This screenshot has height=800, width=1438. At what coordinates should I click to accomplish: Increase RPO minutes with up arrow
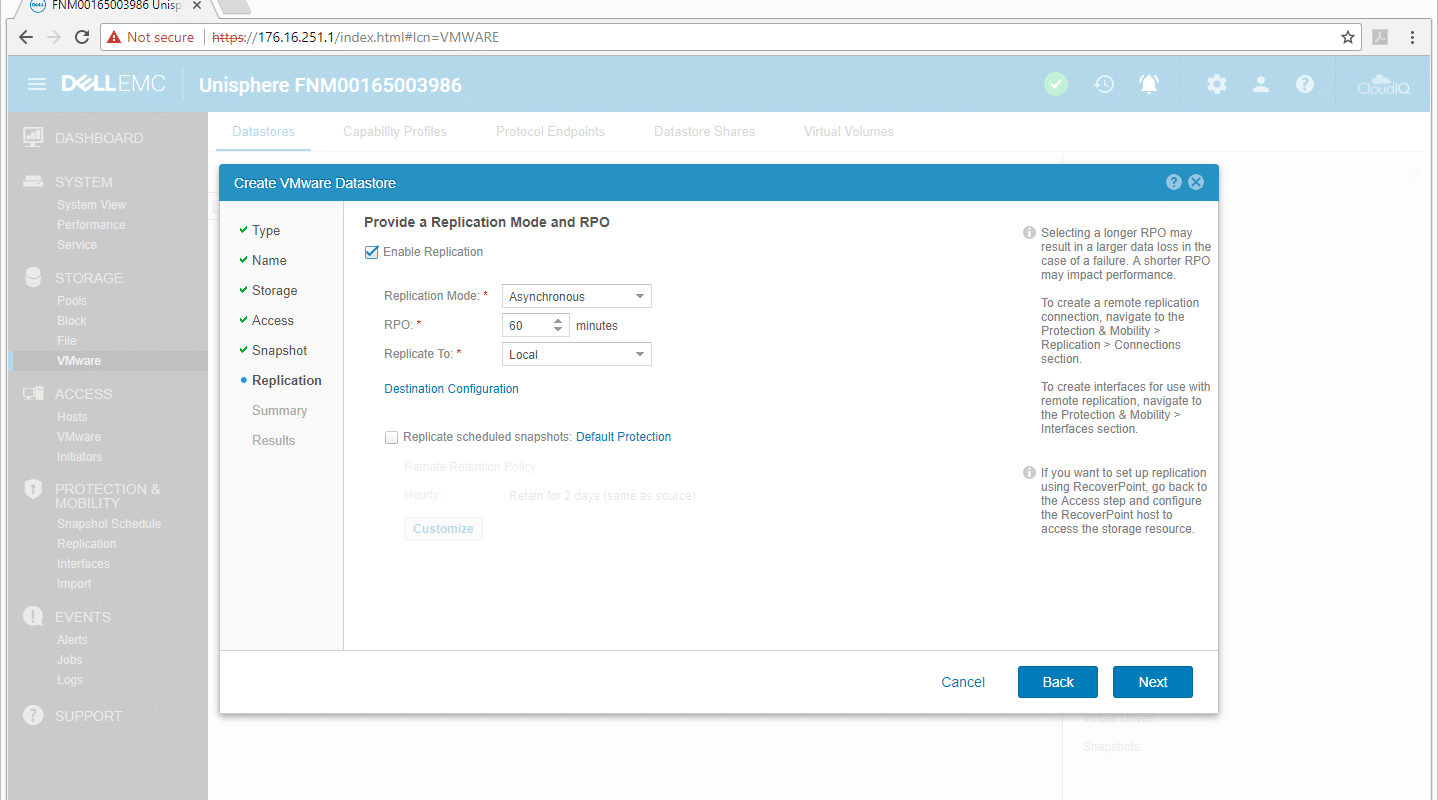(x=558, y=320)
